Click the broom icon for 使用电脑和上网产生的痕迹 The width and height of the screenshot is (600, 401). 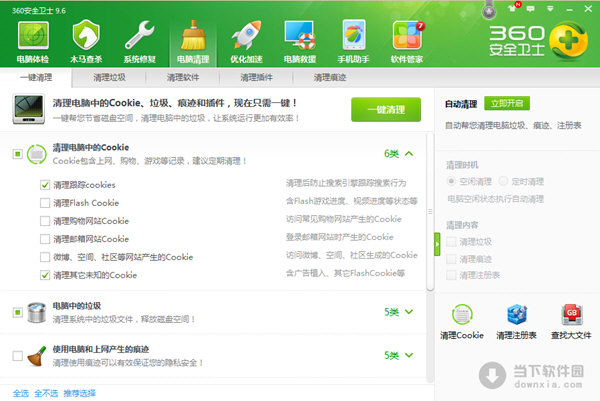37,355
